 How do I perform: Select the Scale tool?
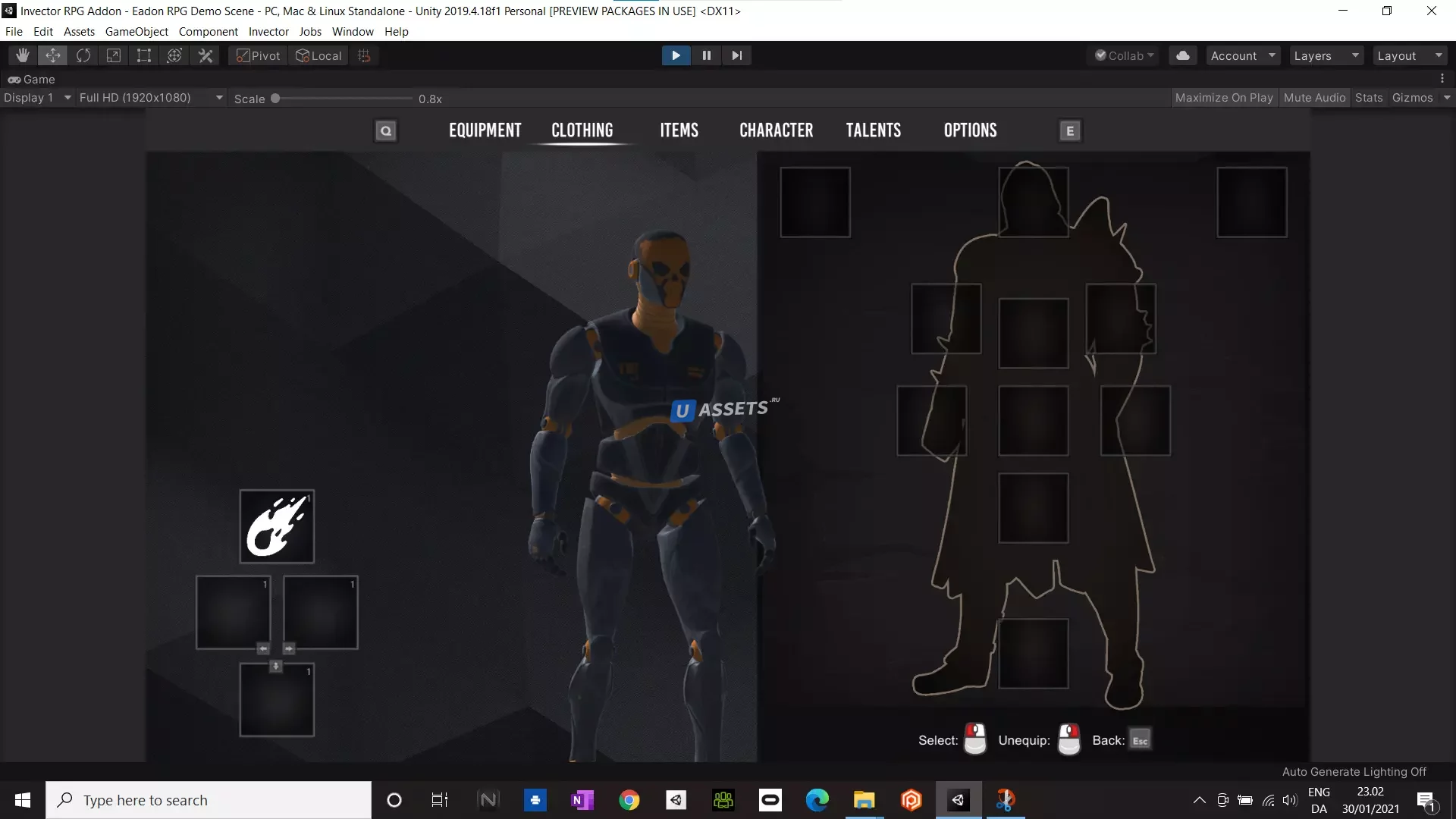(114, 55)
